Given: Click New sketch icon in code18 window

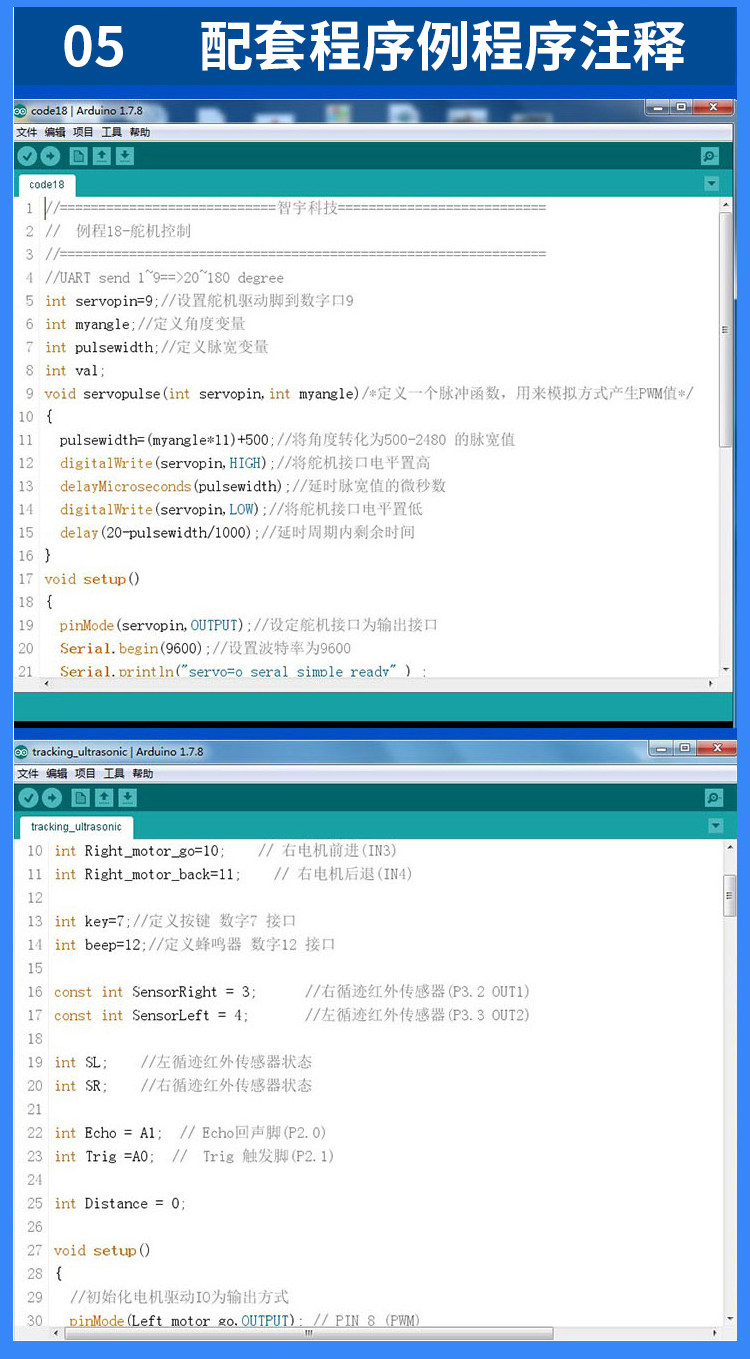Looking at the screenshot, I should (x=78, y=156).
